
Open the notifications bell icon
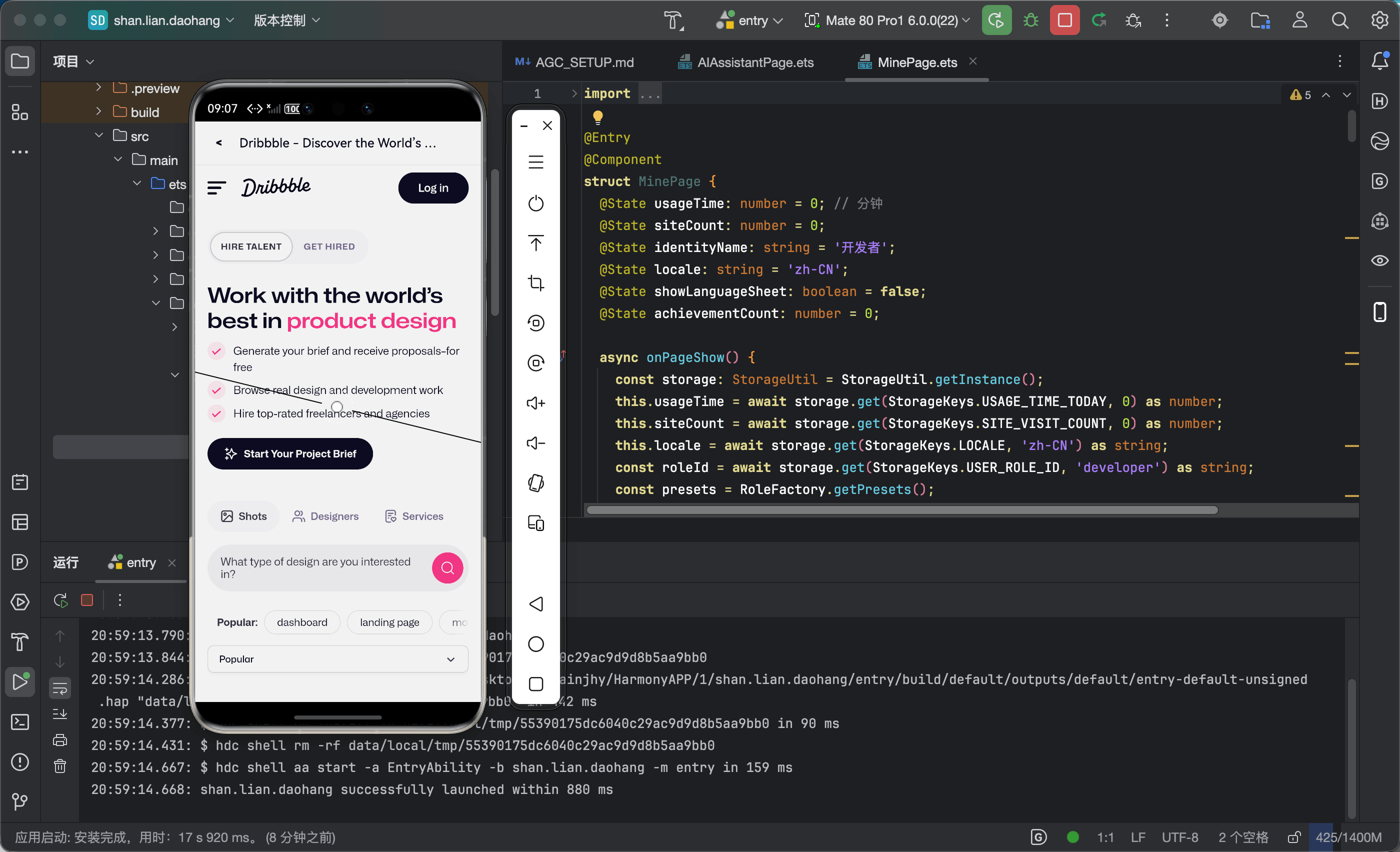point(1379,61)
